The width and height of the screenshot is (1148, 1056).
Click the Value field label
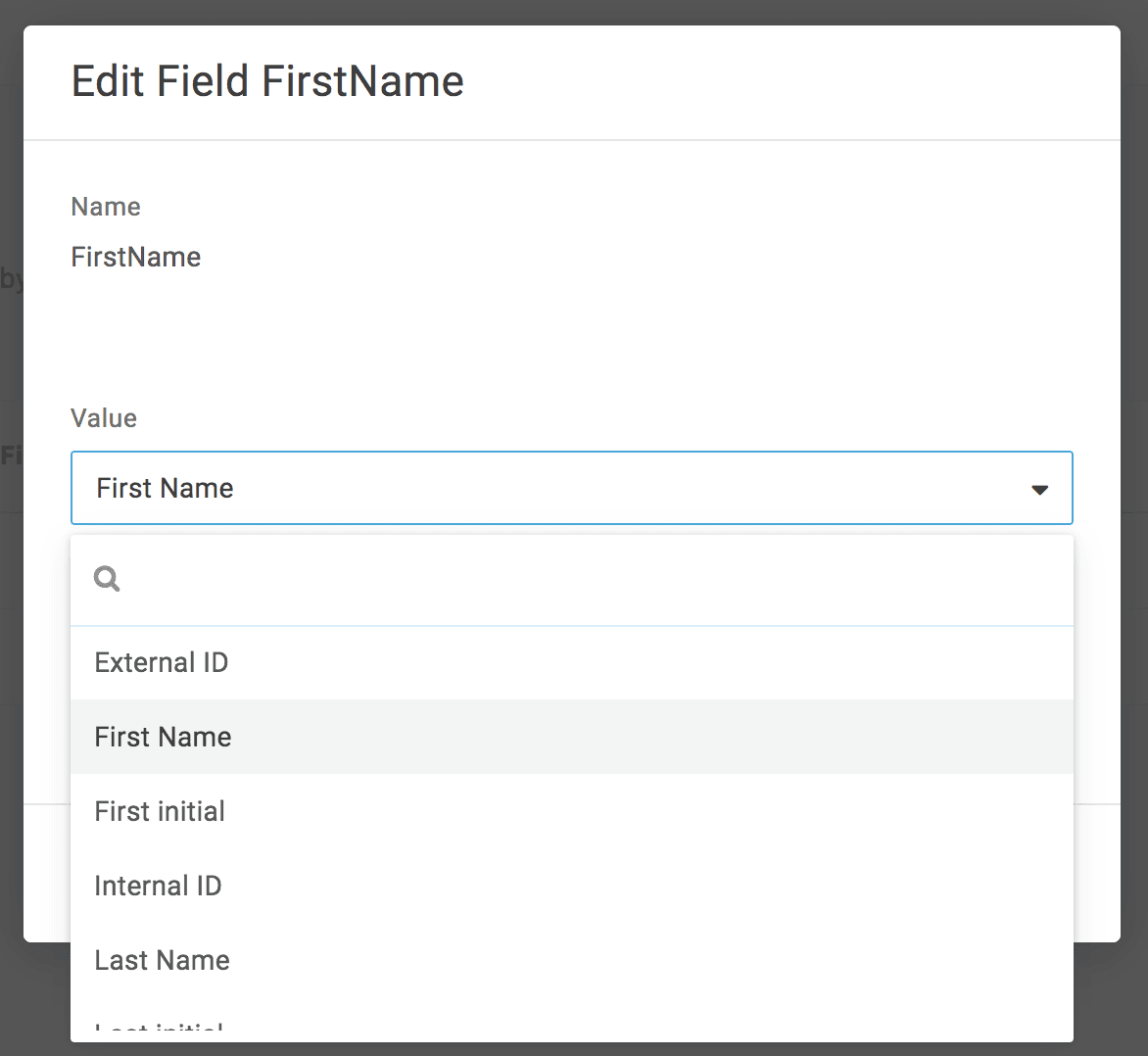pos(104,418)
